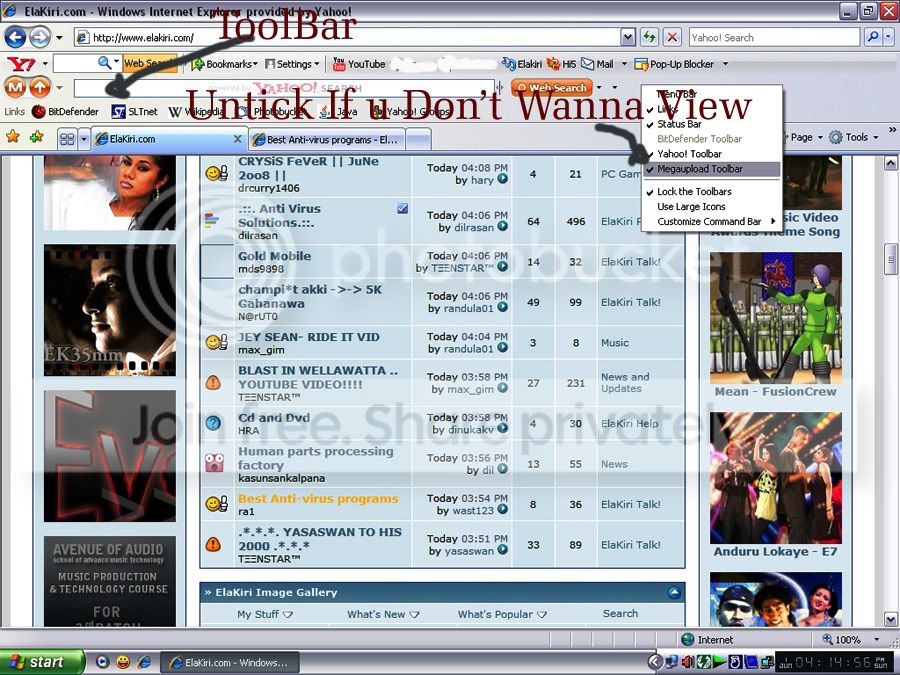Open SLTnet link in Links bar
This screenshot has width=900, height=675.
[135, 111]
